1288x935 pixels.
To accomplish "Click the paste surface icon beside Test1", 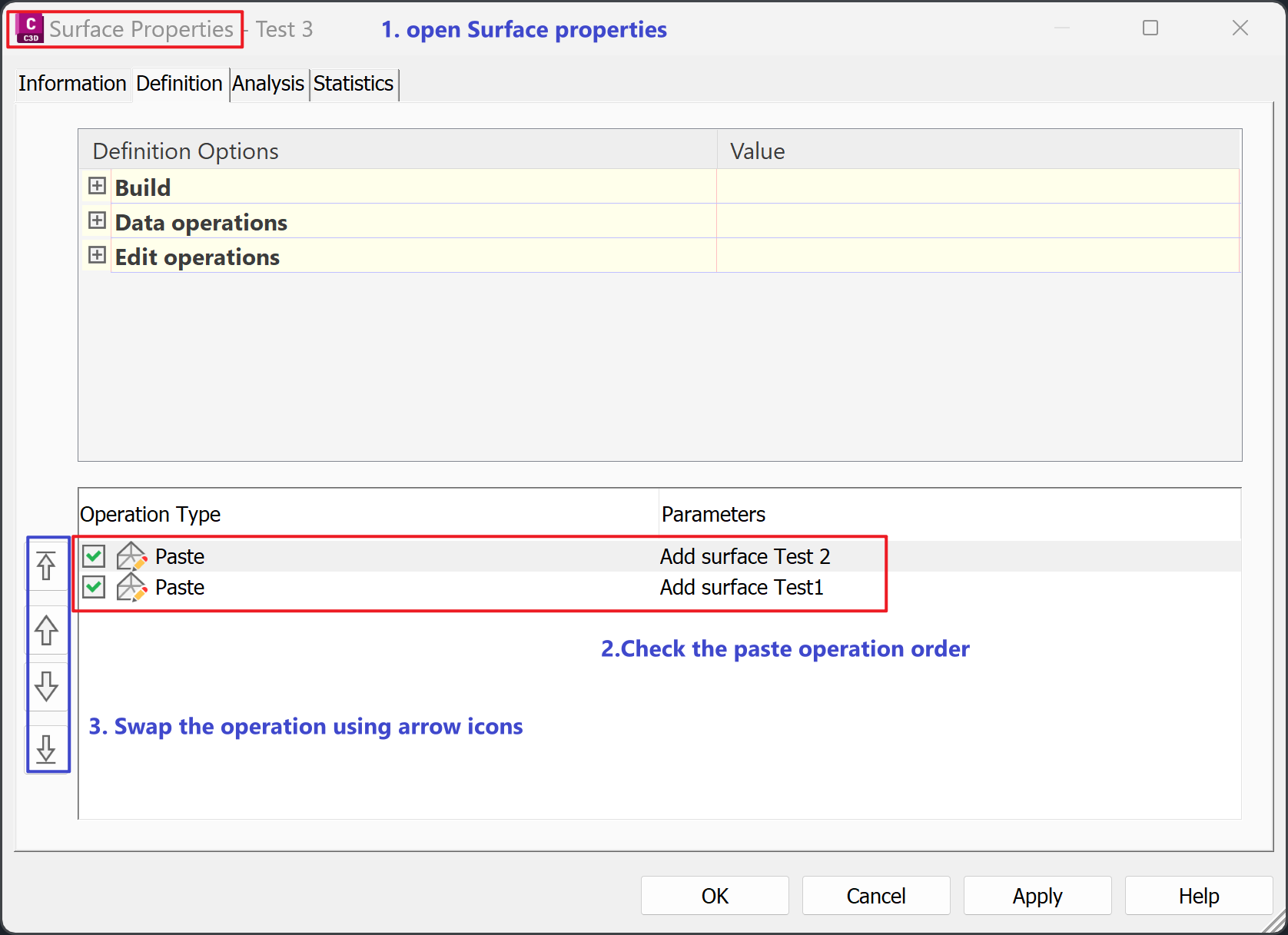I will 131,587.
